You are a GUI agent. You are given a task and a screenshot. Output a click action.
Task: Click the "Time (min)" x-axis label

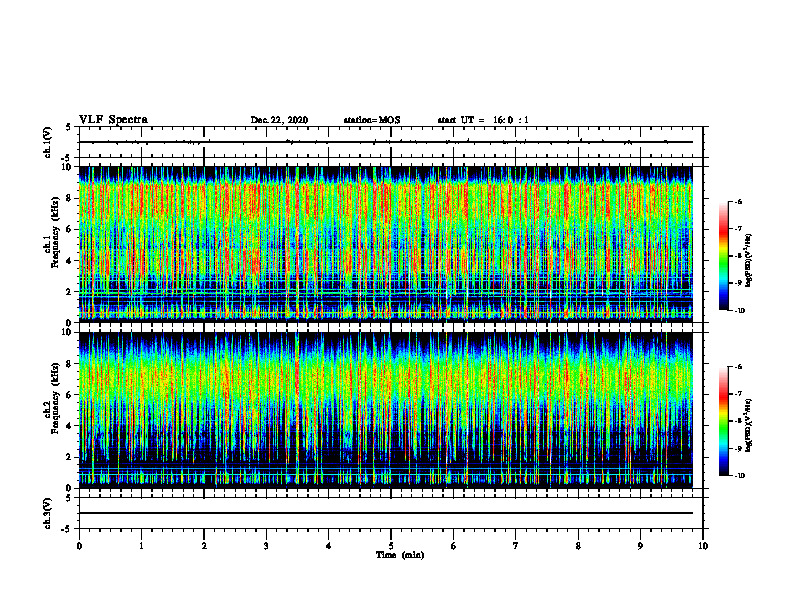tap(400, 555)
